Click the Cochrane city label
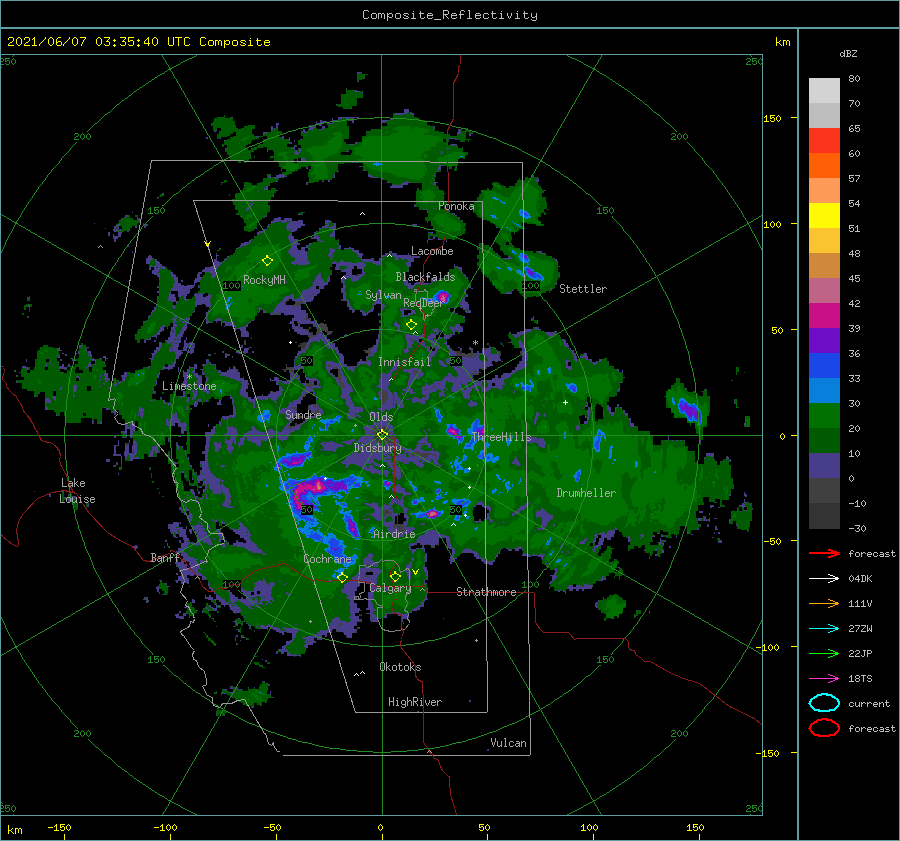900x841 pixels. click(327, 559)
